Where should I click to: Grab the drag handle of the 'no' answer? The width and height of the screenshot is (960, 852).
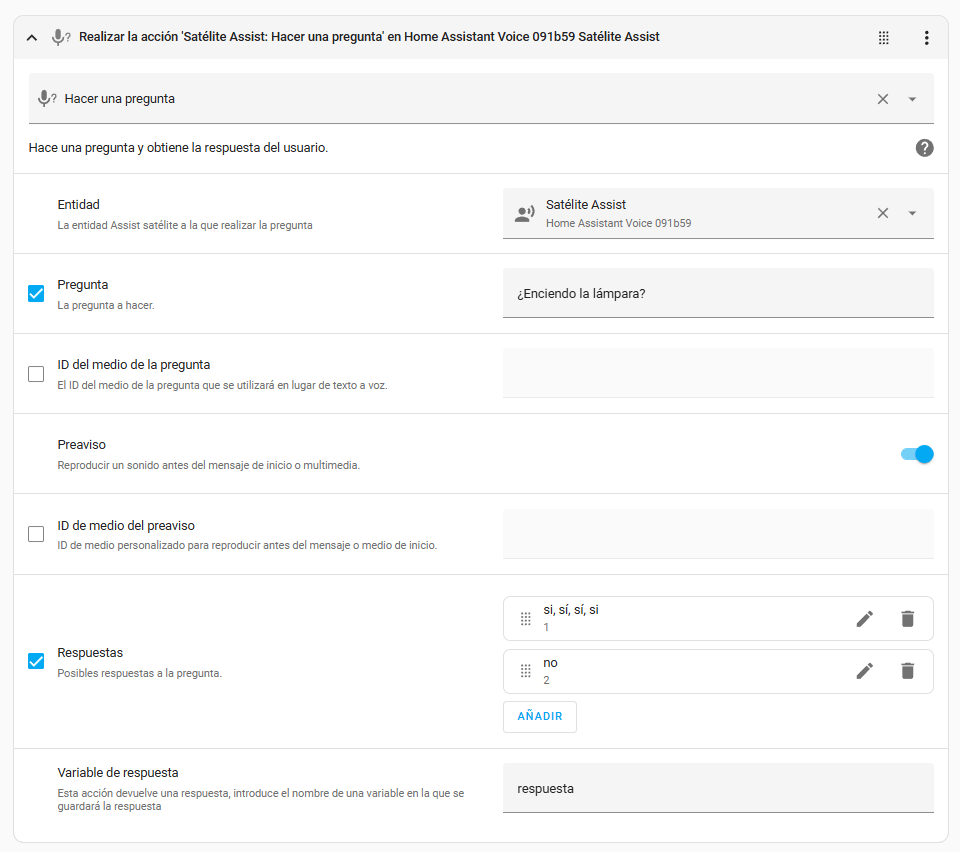pyautogui.click(x=525, y=671)
